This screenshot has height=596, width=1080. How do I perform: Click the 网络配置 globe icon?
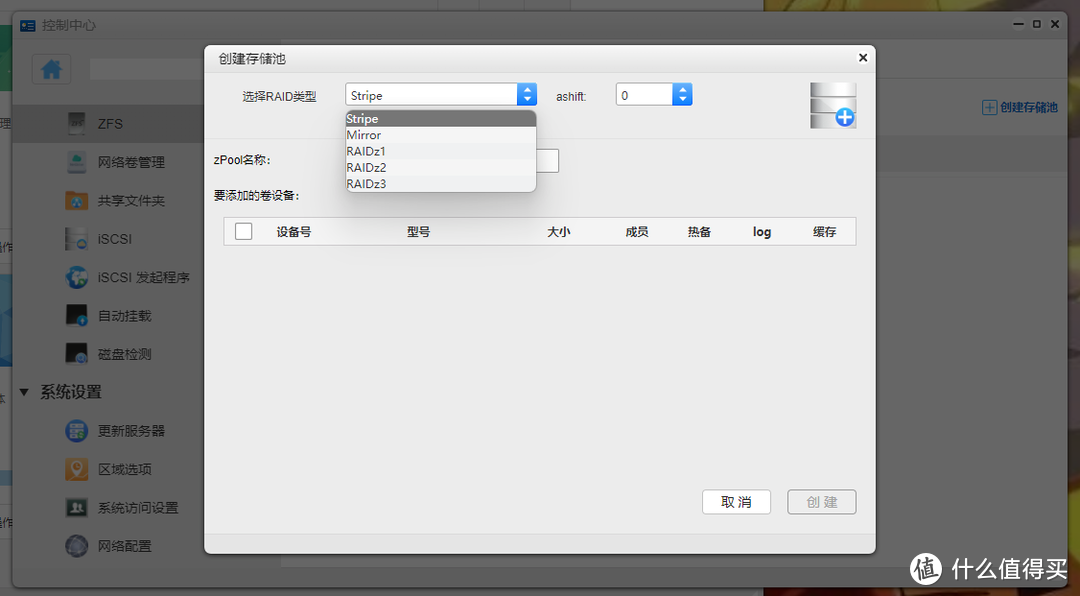tap(76, 546)
